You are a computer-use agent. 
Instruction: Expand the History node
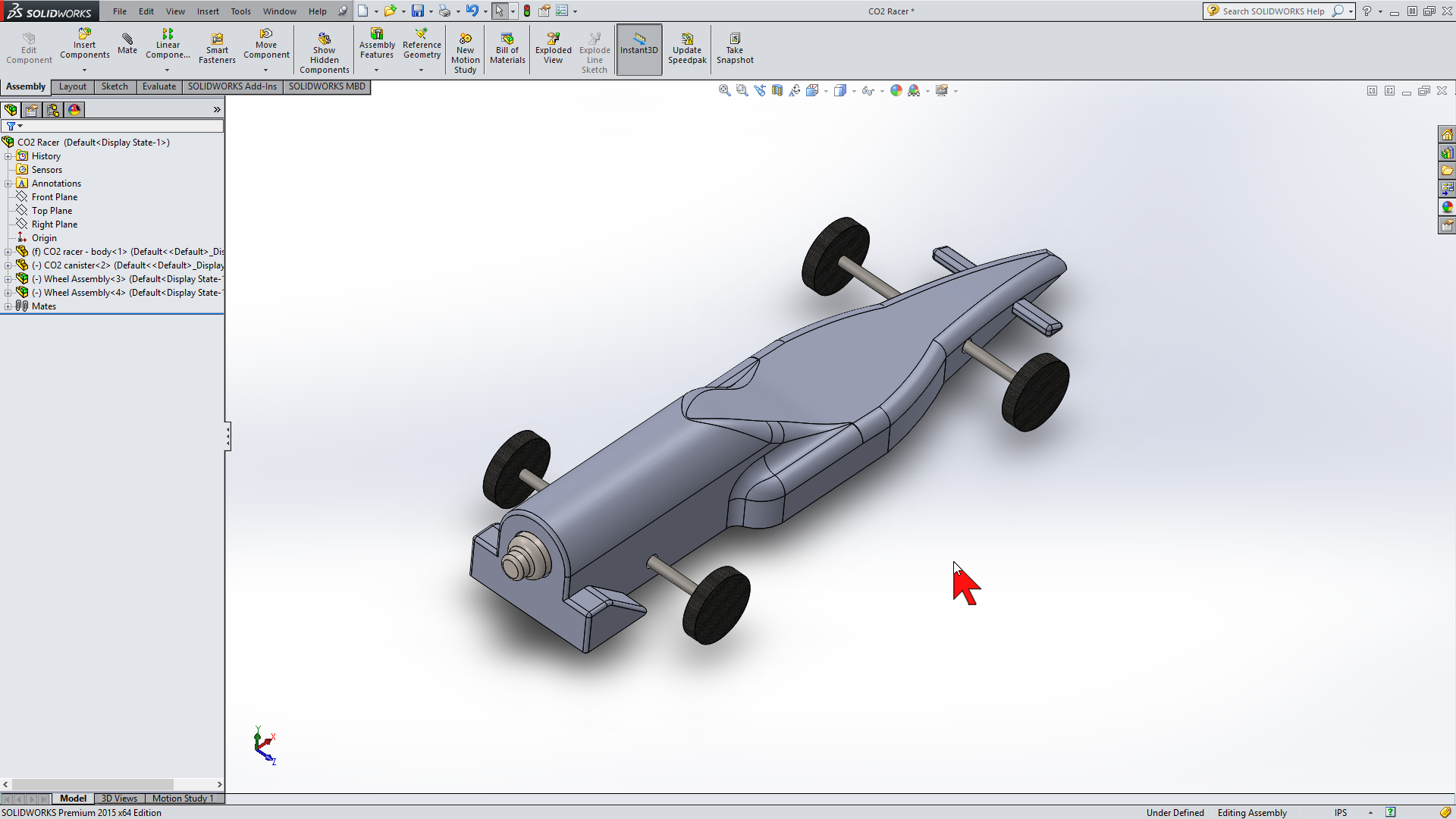point(8,155)
